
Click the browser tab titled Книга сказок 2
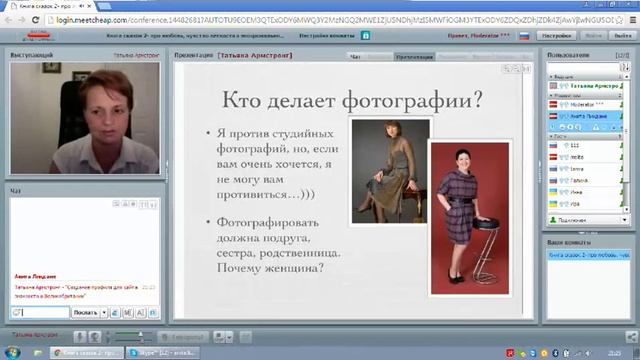tap(51, 6)
